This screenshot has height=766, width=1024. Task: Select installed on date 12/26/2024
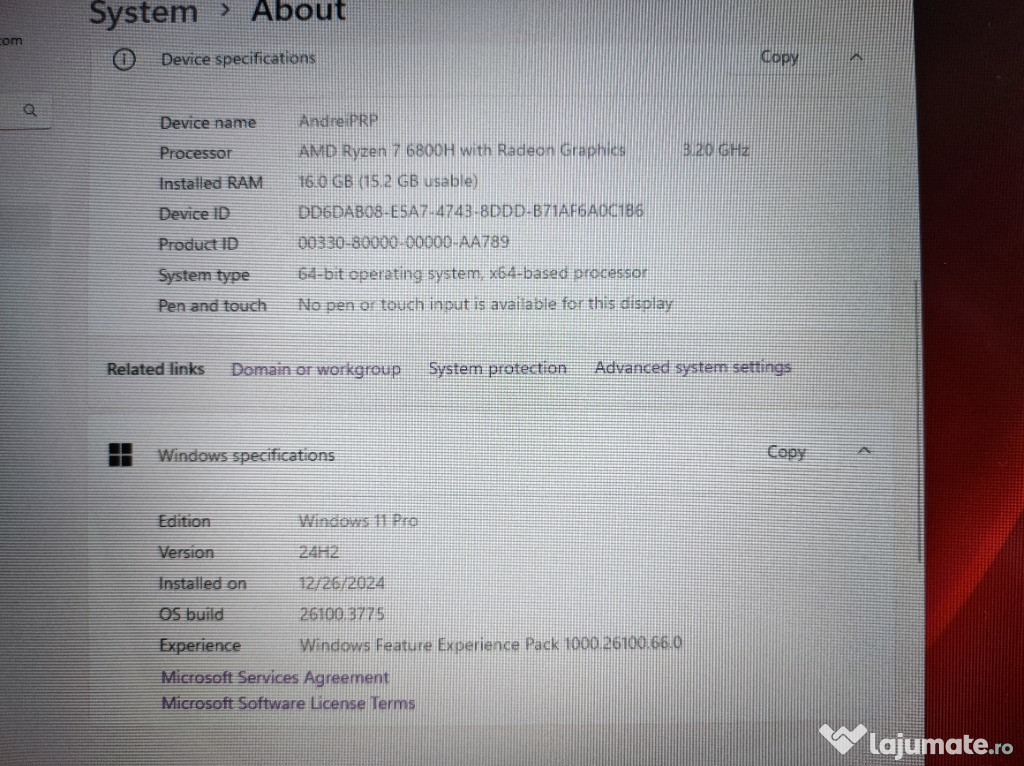coord(342,583)
